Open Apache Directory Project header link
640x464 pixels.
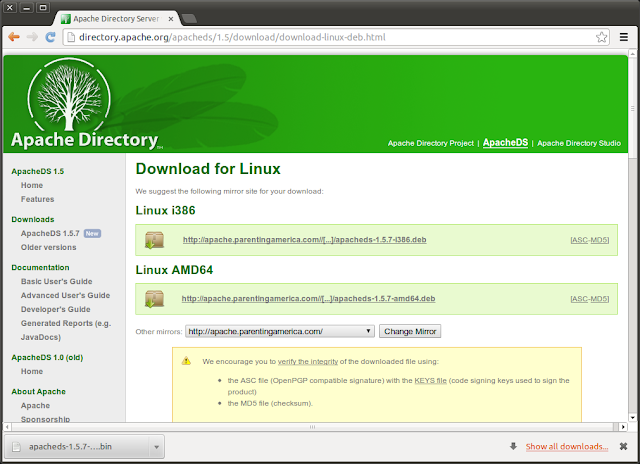tap(431, 143)
